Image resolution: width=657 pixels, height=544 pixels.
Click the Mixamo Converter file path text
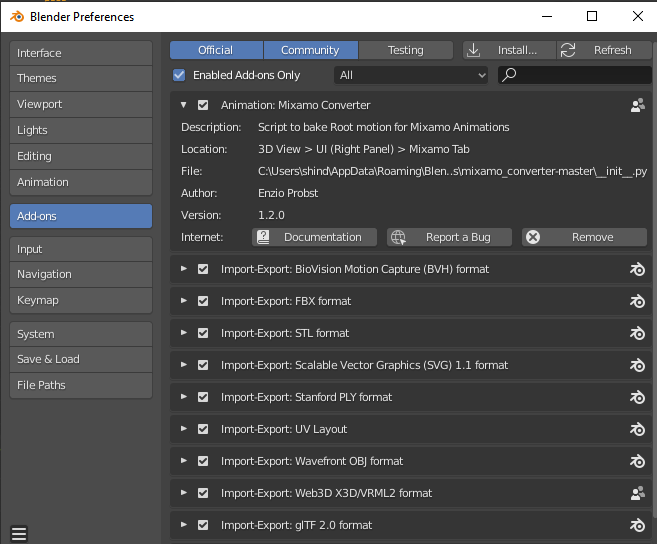pos(453,171)
